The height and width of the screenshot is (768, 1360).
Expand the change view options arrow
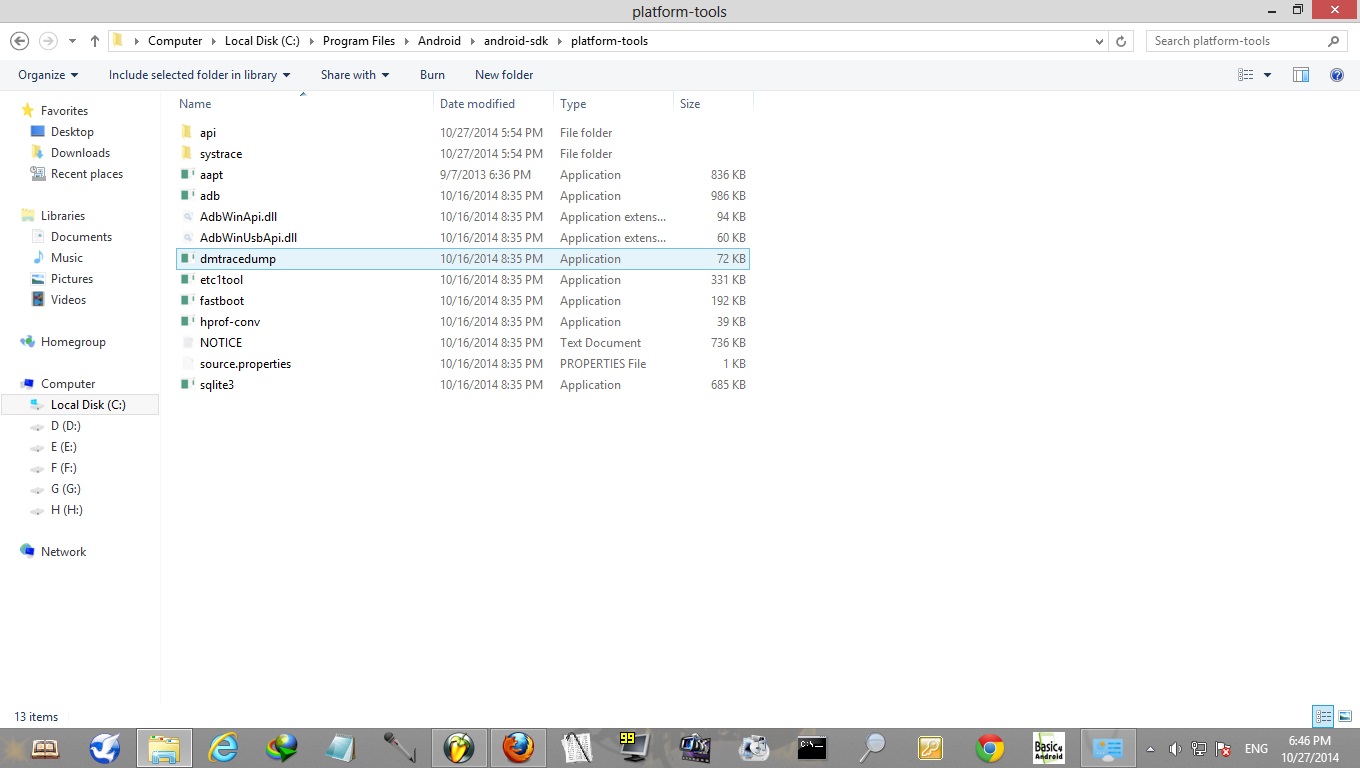click(x=1267, y=75)
